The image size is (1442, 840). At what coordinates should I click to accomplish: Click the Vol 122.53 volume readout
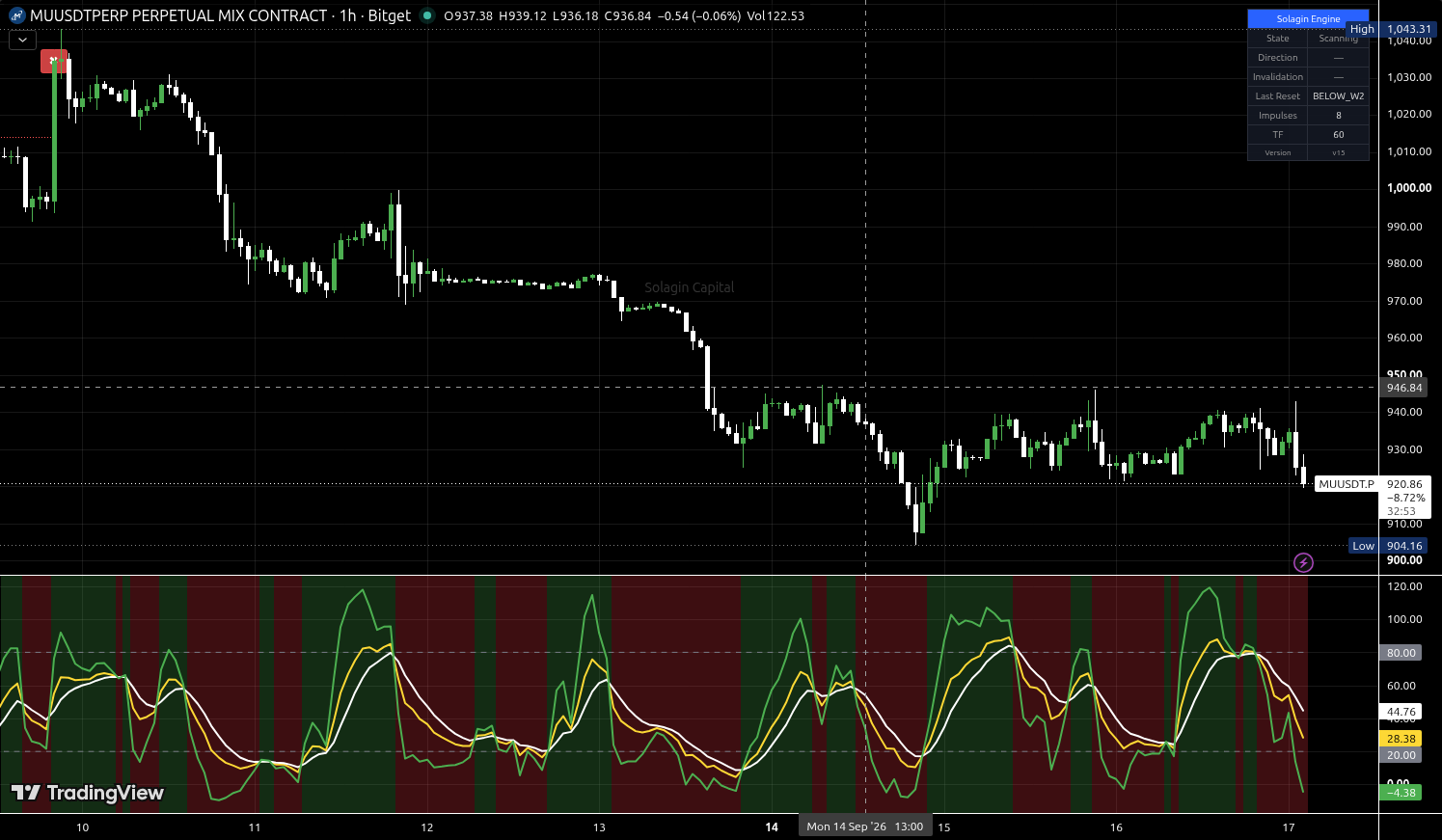[x=775, y=15]
